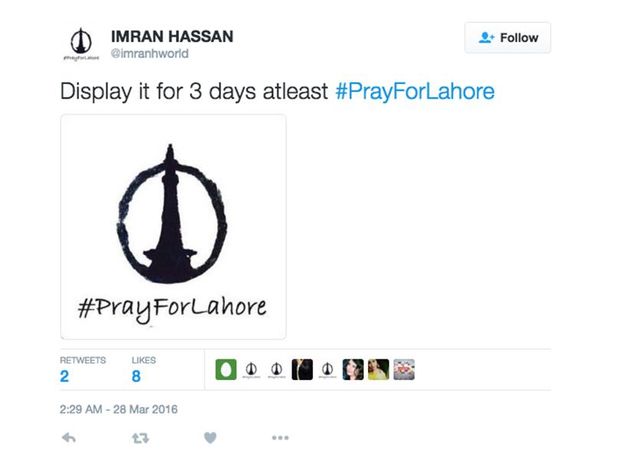
Task: Click the @imranhworld handle
Action: click(x=149, y=53)
